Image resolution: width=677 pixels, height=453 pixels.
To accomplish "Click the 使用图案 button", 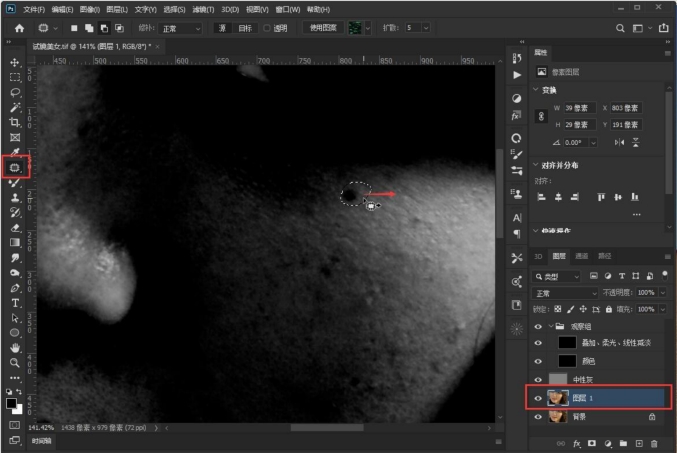I will pyautogui.click(x=323, y=28).
